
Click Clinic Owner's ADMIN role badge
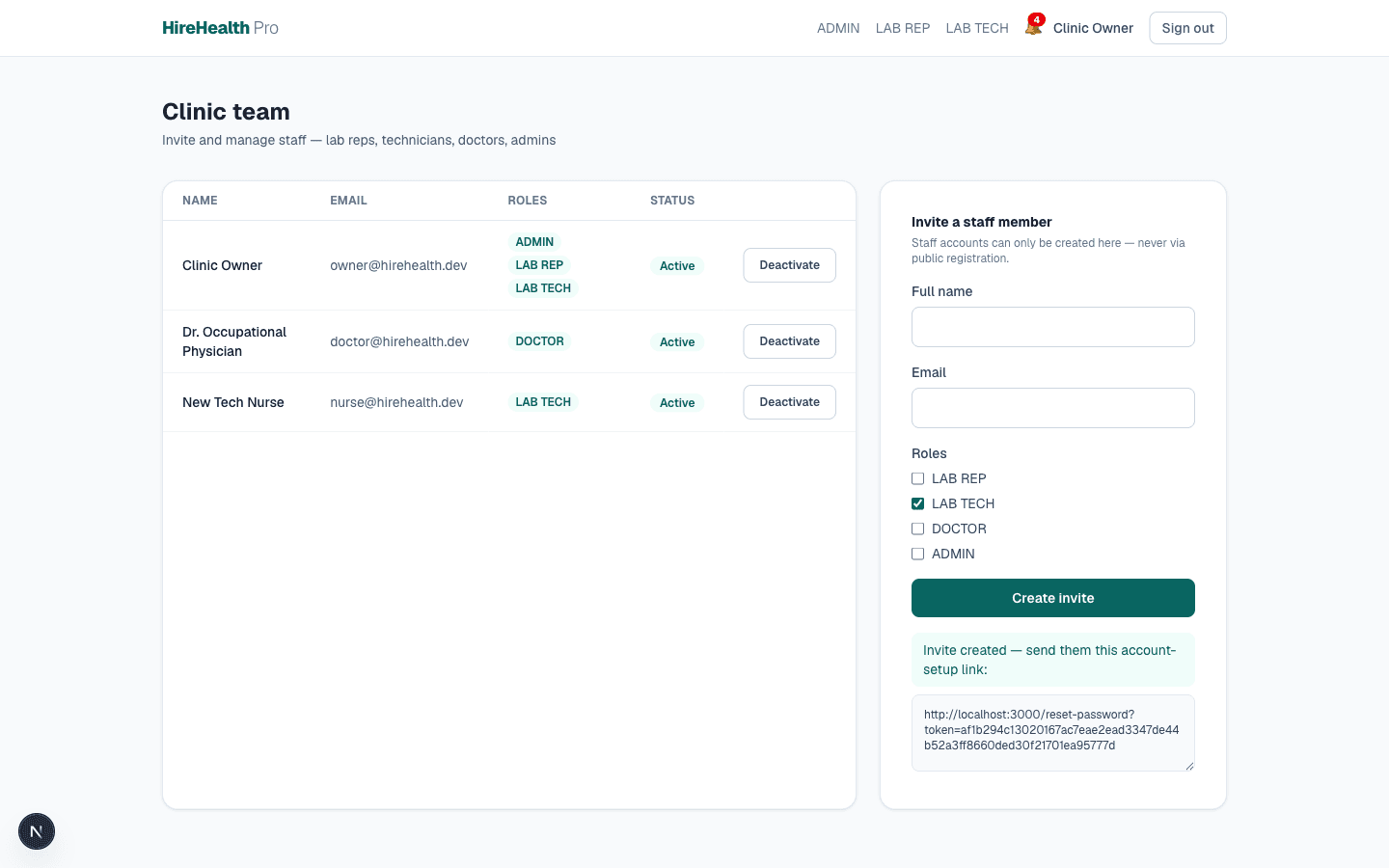(534, 242)
